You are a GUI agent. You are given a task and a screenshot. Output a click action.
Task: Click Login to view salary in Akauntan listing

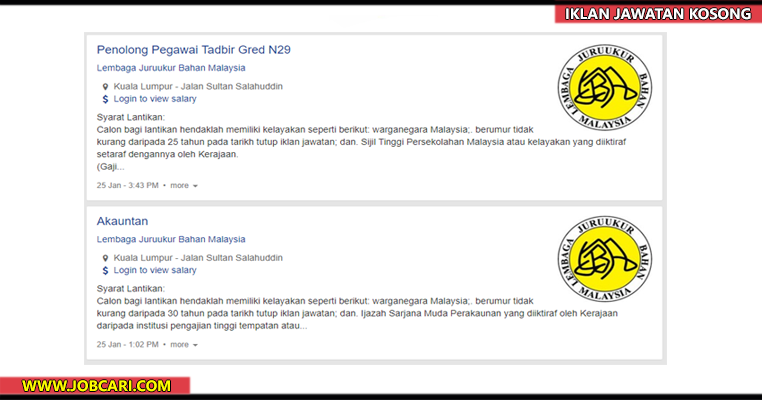pyautogui.click(x=155, y=270)
